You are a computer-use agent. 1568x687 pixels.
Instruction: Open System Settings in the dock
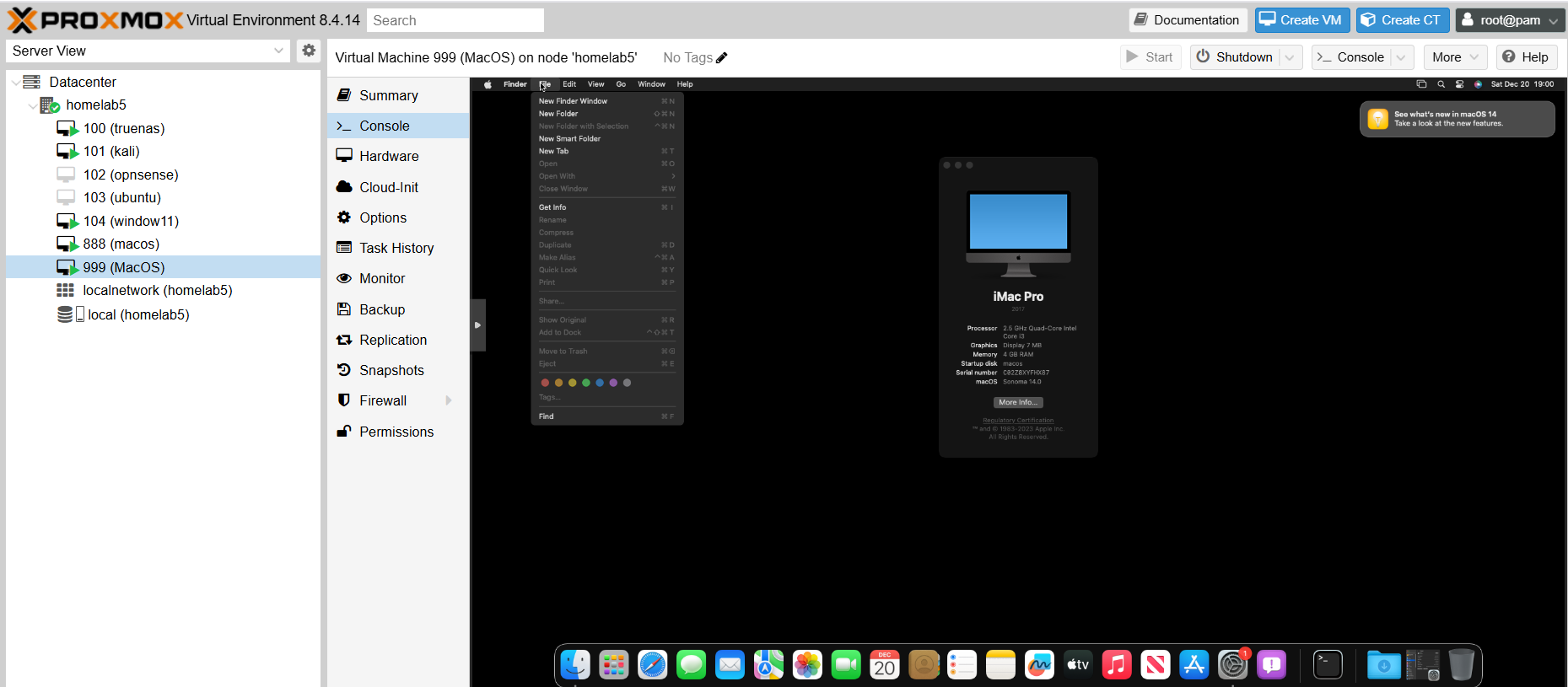pyautogui.click(x=1233, y=665)
